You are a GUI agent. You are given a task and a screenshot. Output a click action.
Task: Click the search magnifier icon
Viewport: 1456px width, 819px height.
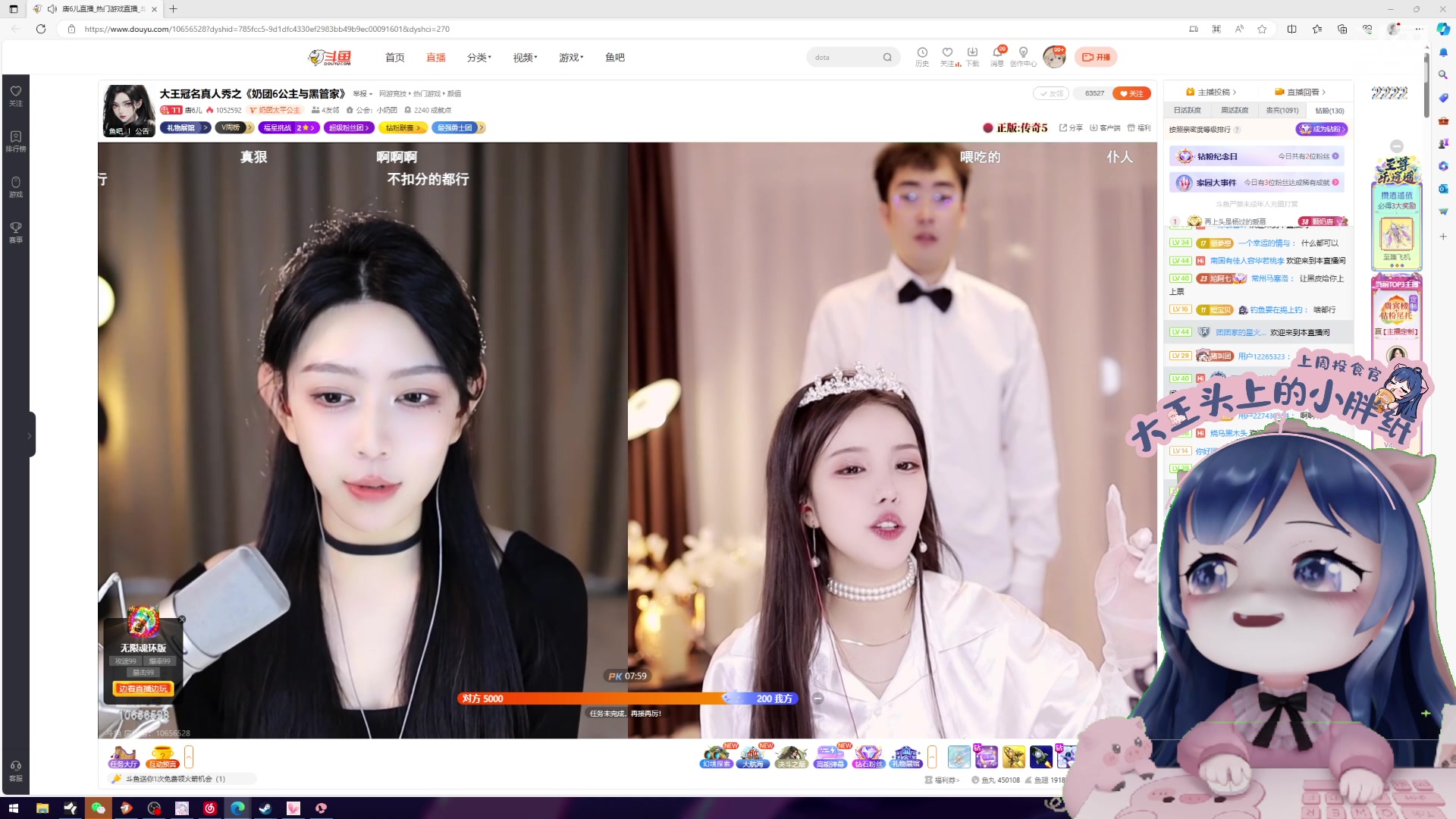pyautogui.click(x=887, y=58)
